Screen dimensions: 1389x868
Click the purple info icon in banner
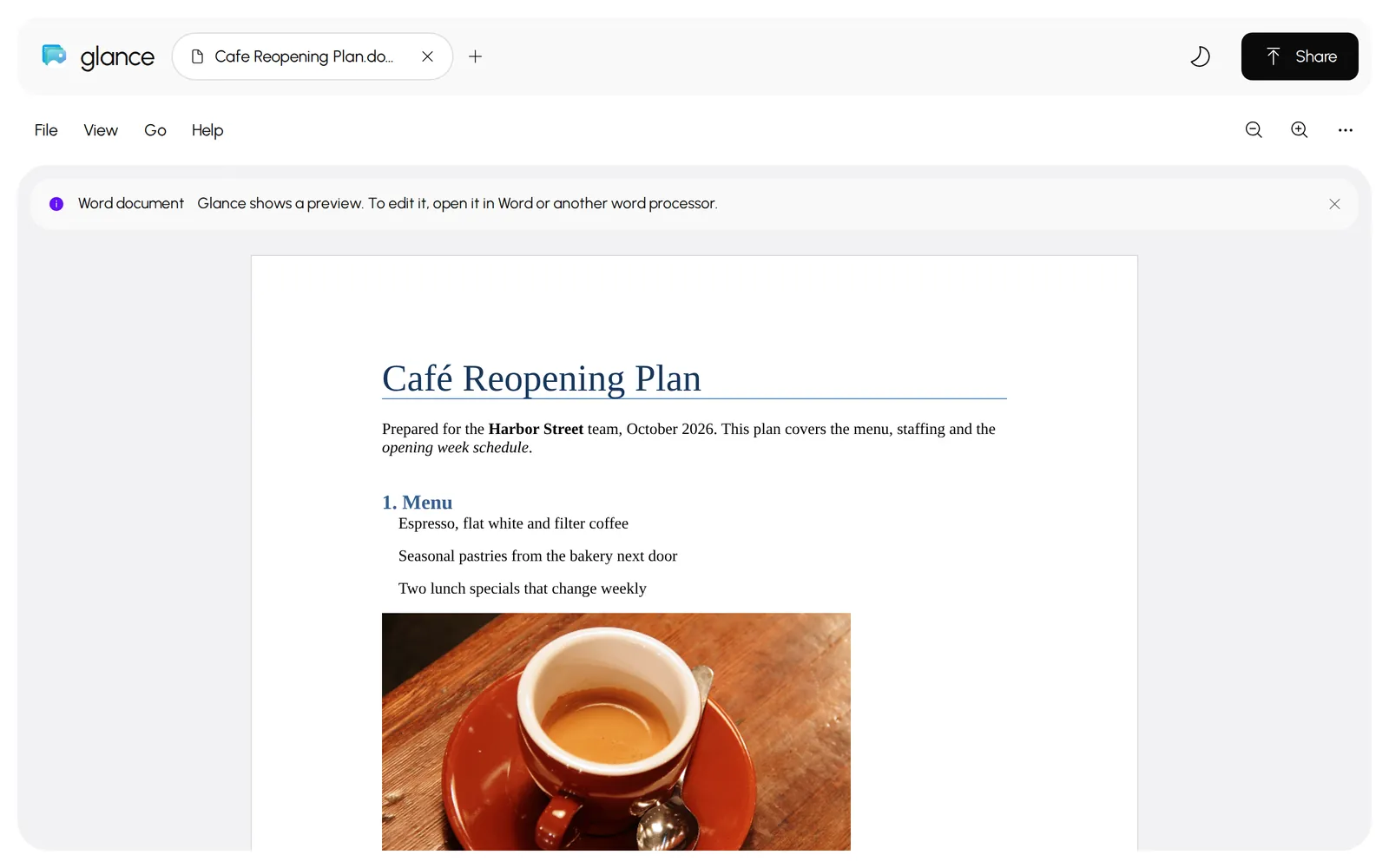[56, 204]
